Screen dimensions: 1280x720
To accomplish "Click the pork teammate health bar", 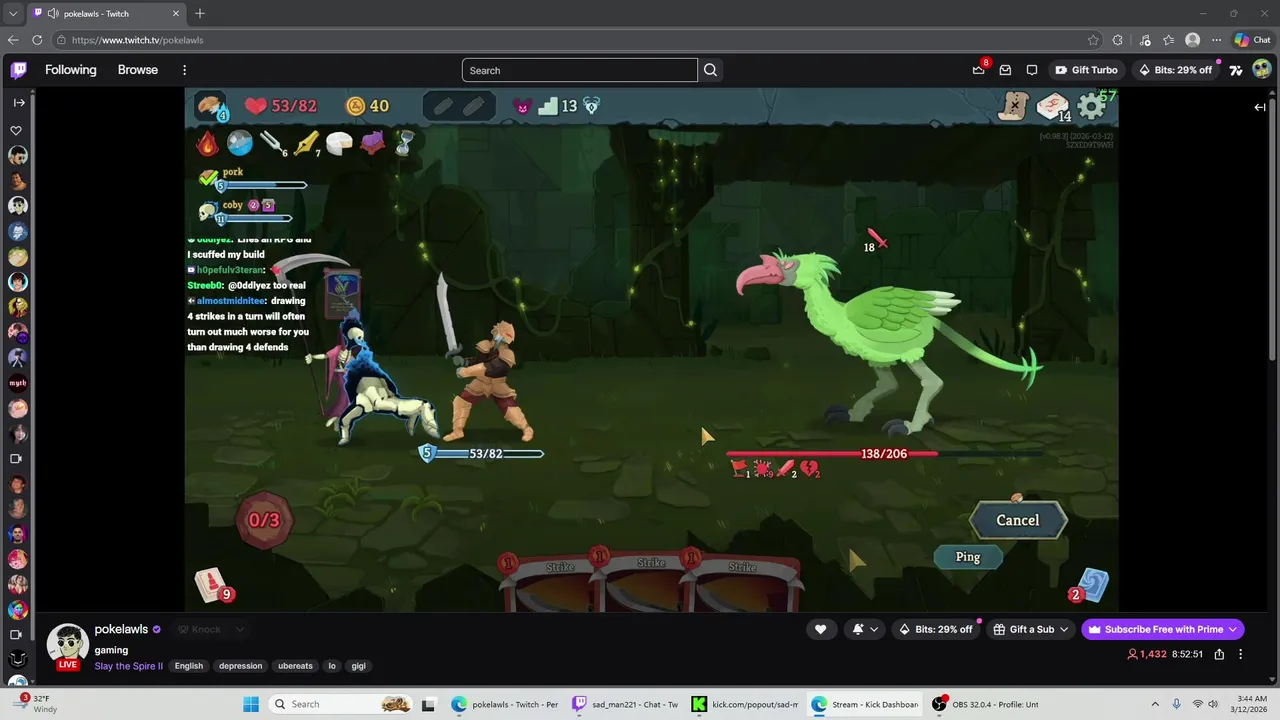I will pyautogui.click(x=262, y=185).
